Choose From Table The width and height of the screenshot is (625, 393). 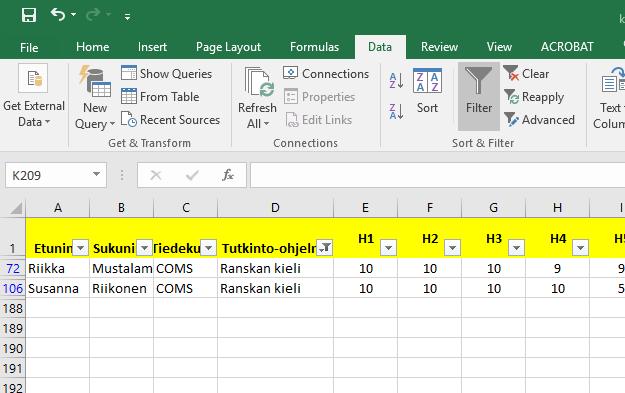tap(160, 96)
